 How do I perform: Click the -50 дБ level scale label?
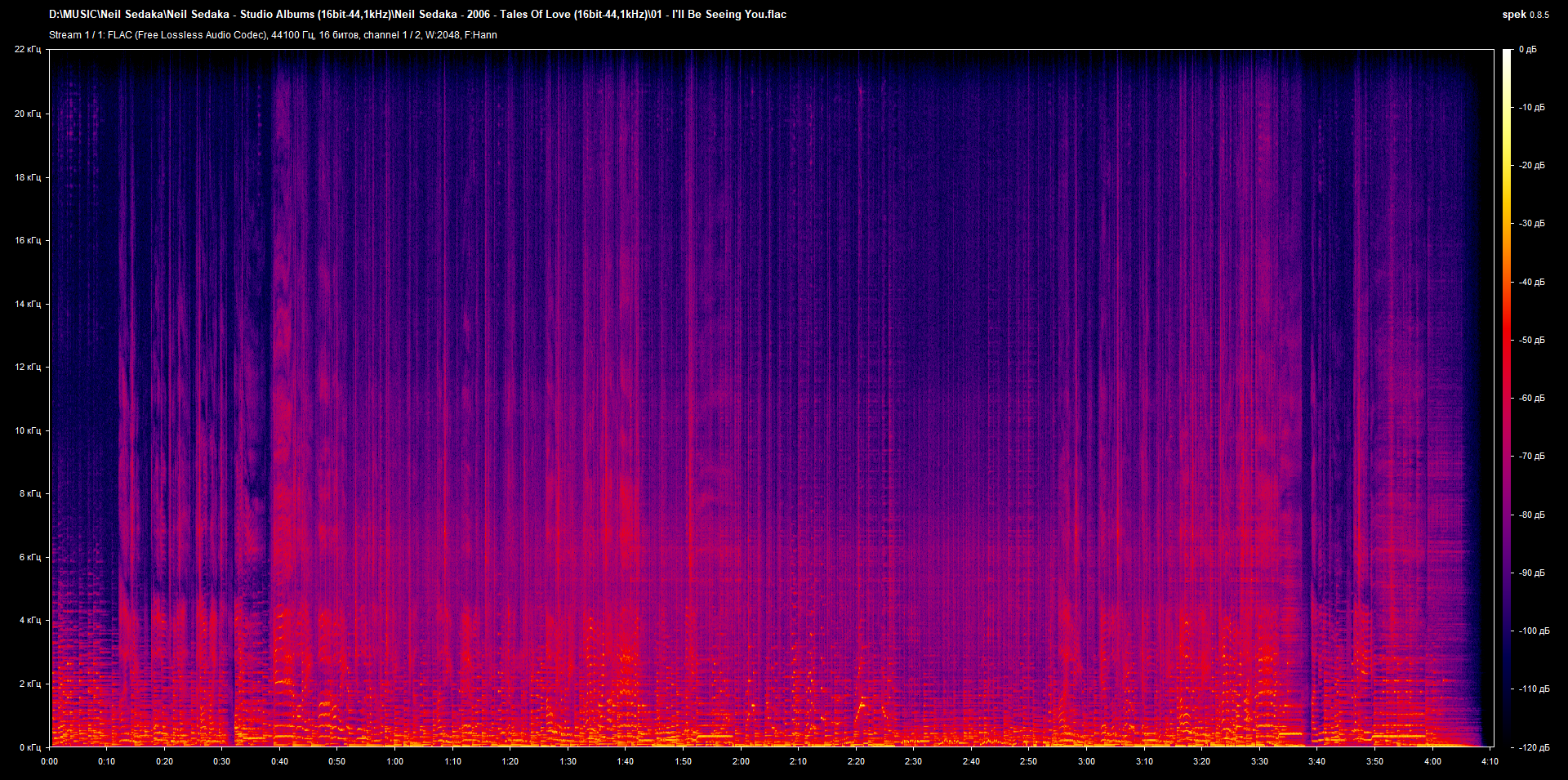[1532, 340]
